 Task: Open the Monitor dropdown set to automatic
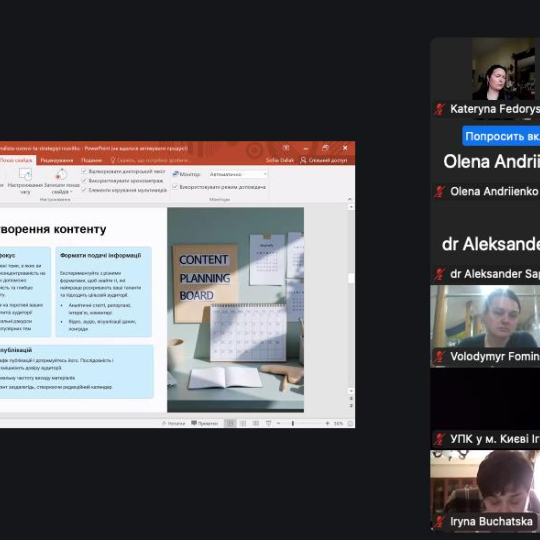click(238, 174)
